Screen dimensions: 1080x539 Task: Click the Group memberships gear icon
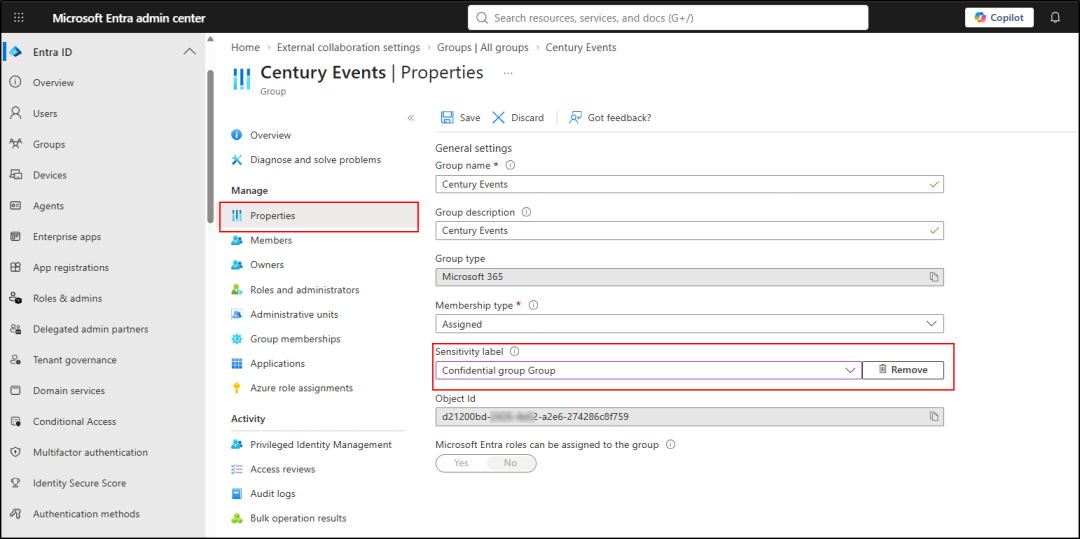tap(237, 339)
